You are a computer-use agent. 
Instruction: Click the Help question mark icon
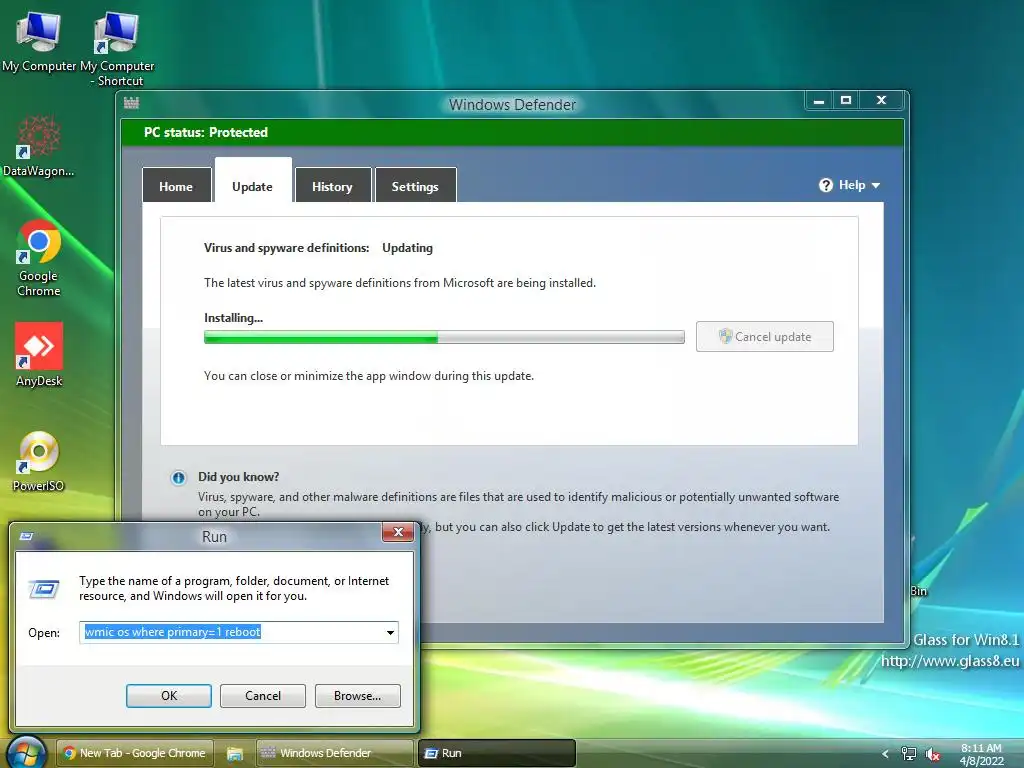[825, 185]
